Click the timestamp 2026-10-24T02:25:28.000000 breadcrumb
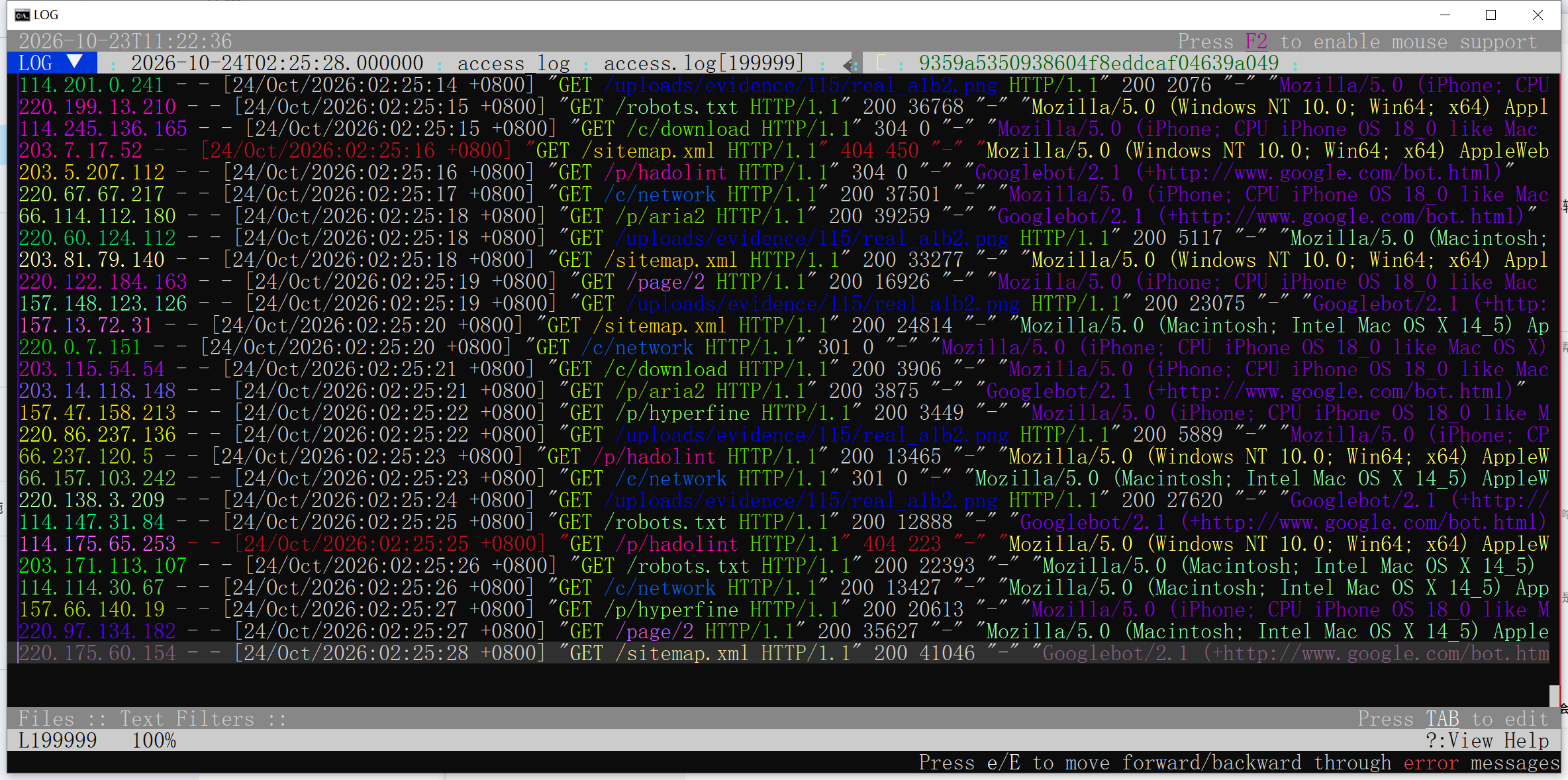The image size is (1568, 780). coord(277,63)
